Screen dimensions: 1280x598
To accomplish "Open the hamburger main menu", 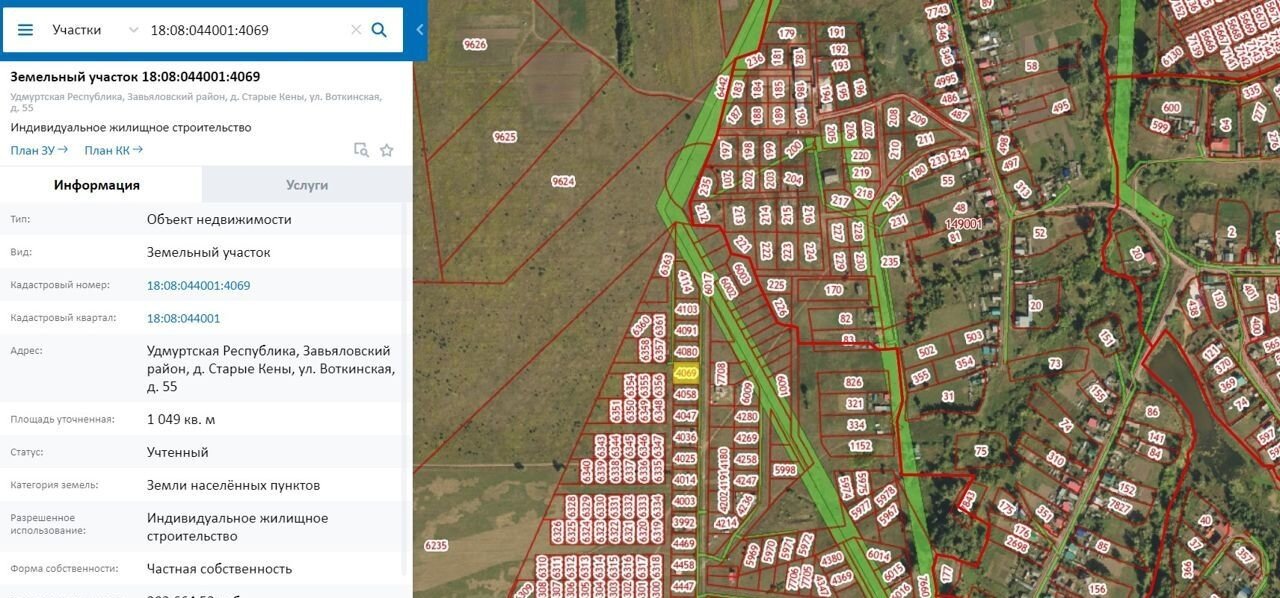I will click(26, 30).
